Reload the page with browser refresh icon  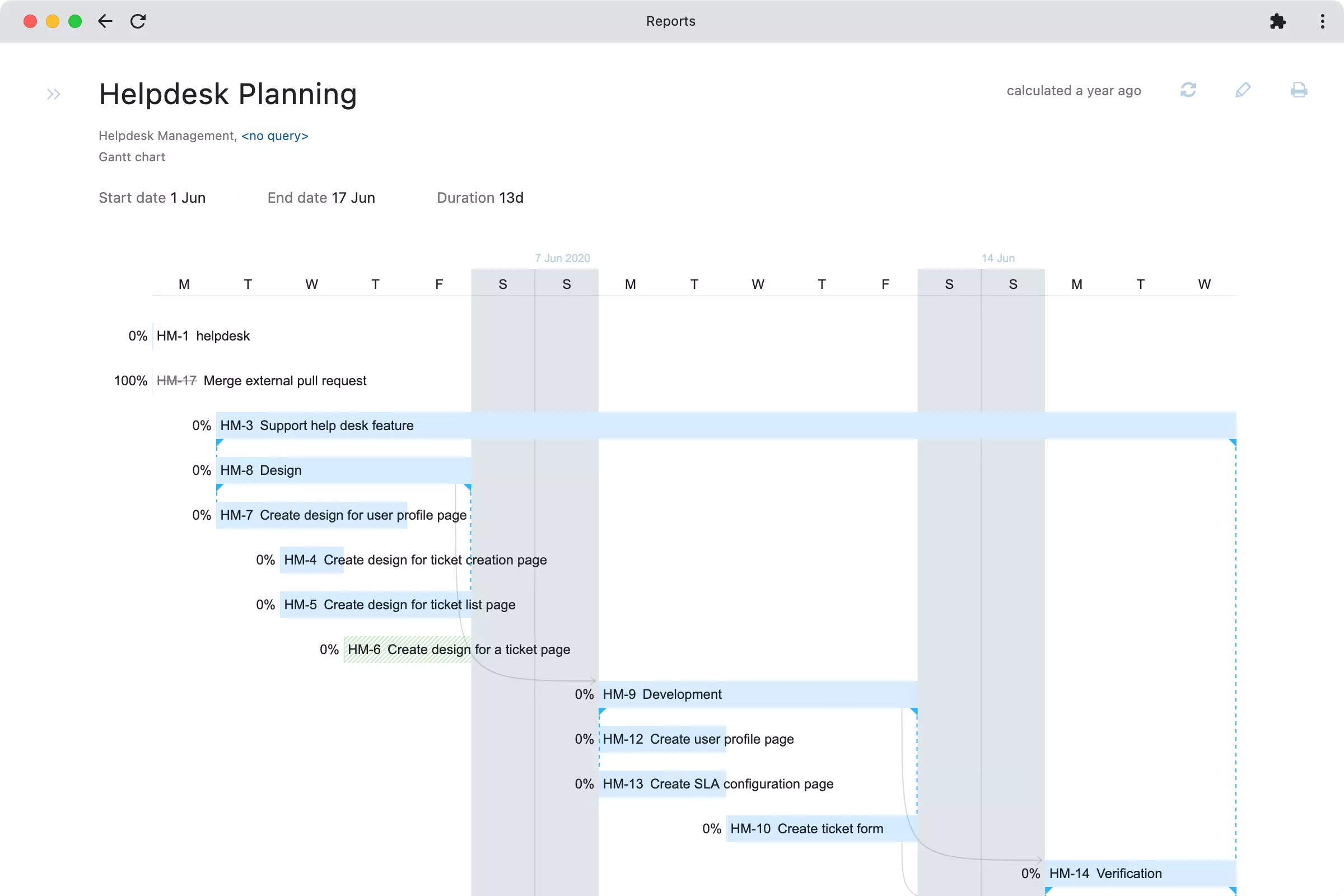click(x=138, y=21)
